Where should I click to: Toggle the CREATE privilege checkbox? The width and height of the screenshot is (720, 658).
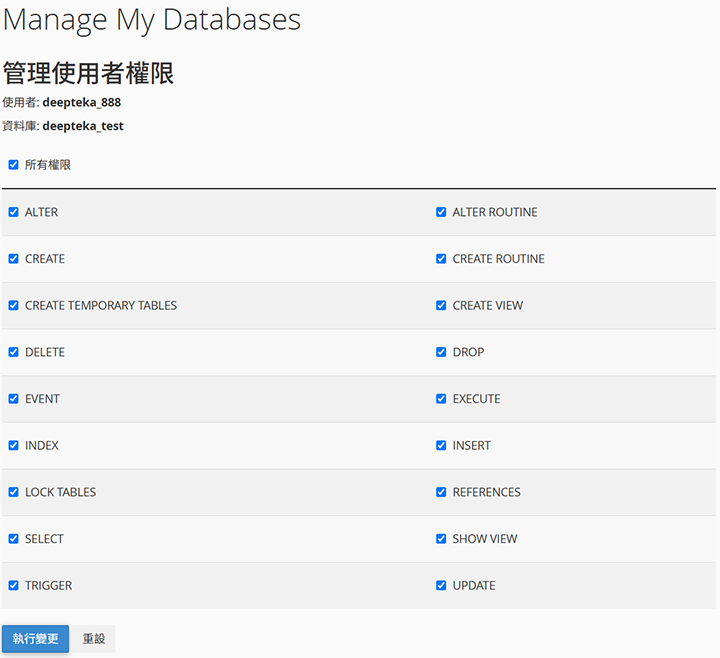14,259
